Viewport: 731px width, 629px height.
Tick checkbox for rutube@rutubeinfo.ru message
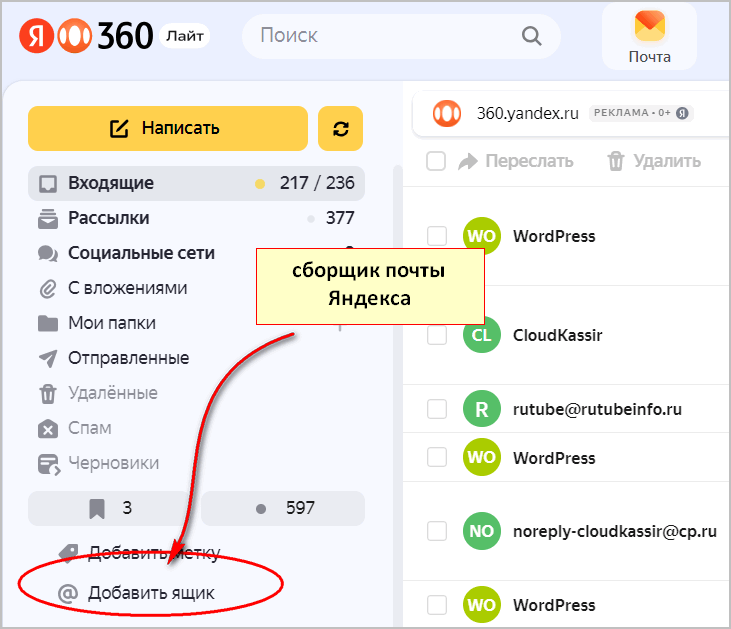437,409
